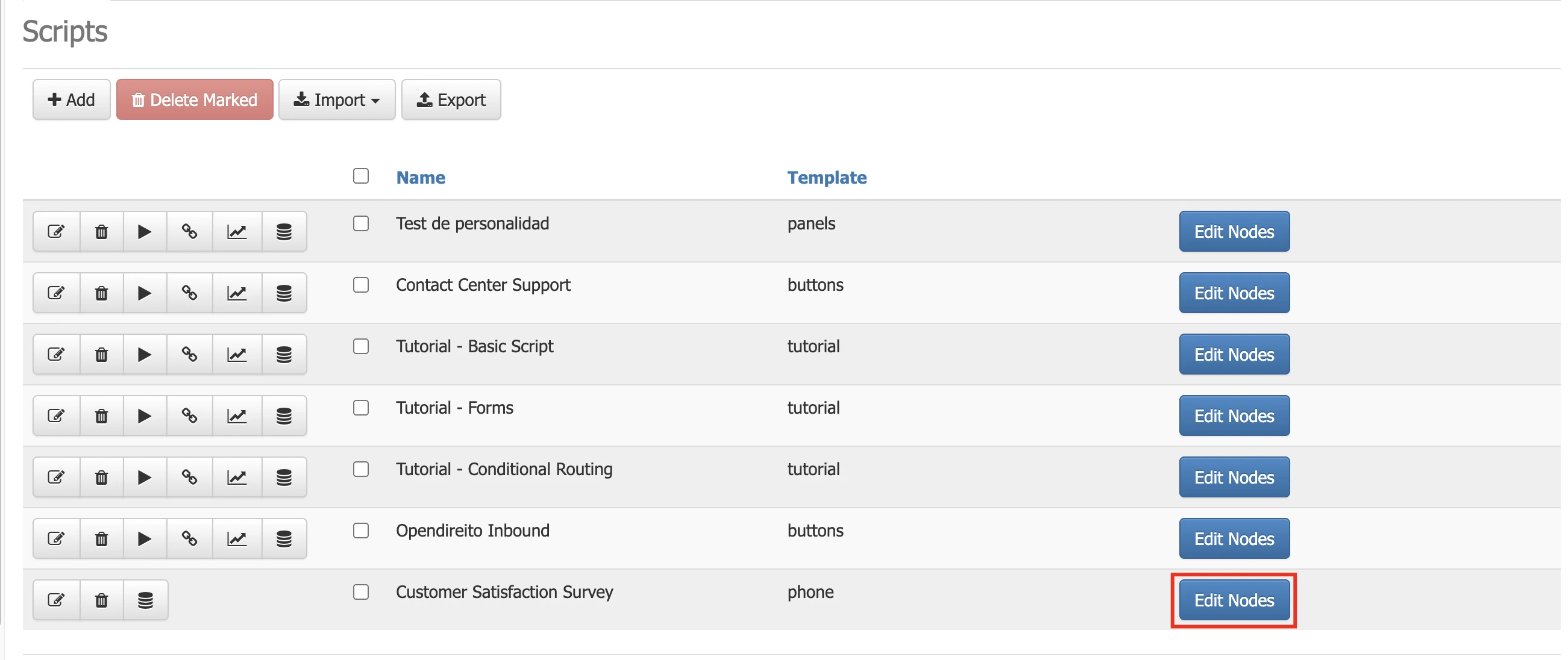Mark the Customer Satisfaction Survey checkbox
Viewport: 1568px width, 660px height.
[361, 592]
